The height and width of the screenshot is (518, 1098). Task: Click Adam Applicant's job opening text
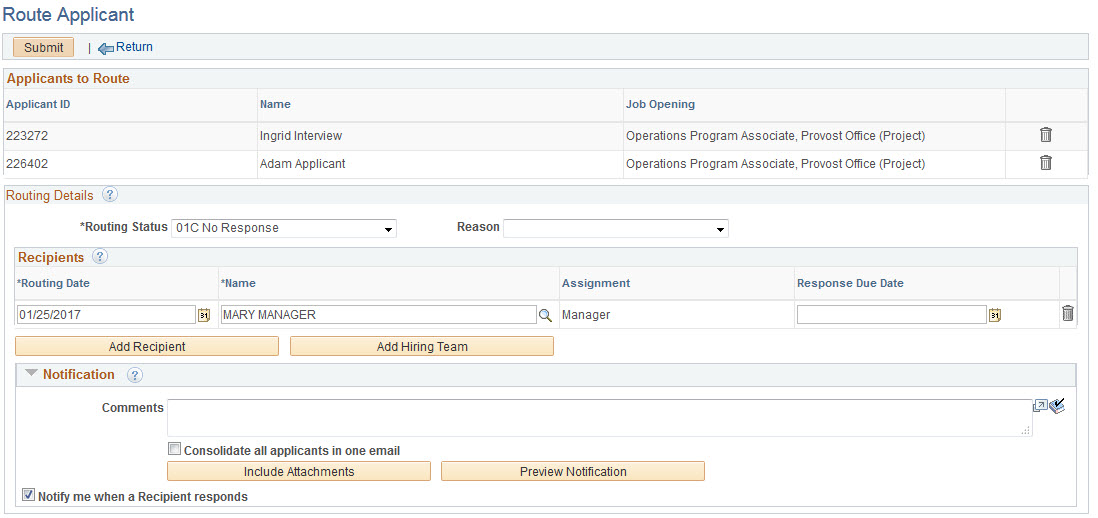tap(775, 164)
